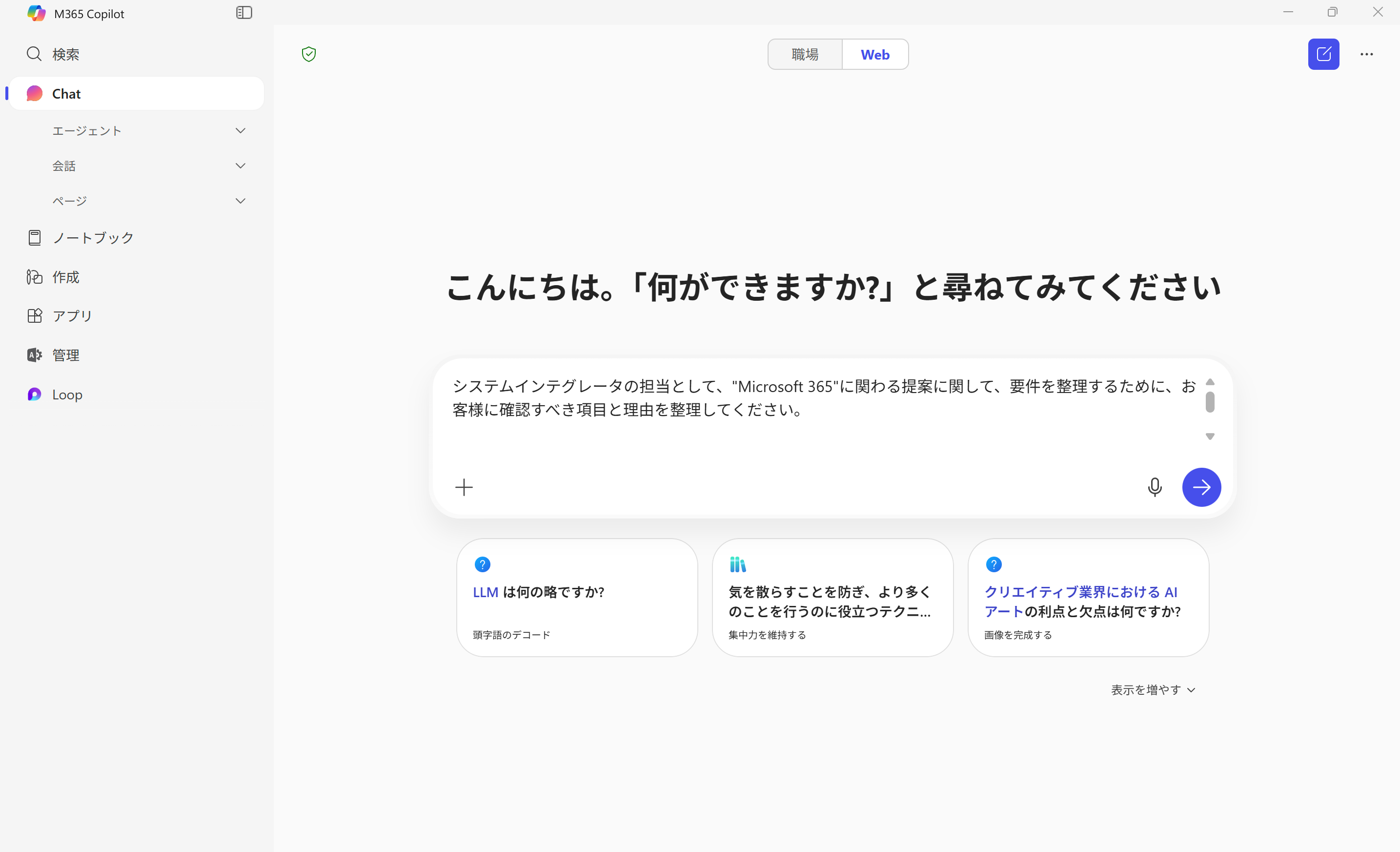Open the 作成 creation tool
1400x852 pixels.
tap(66, 277)
